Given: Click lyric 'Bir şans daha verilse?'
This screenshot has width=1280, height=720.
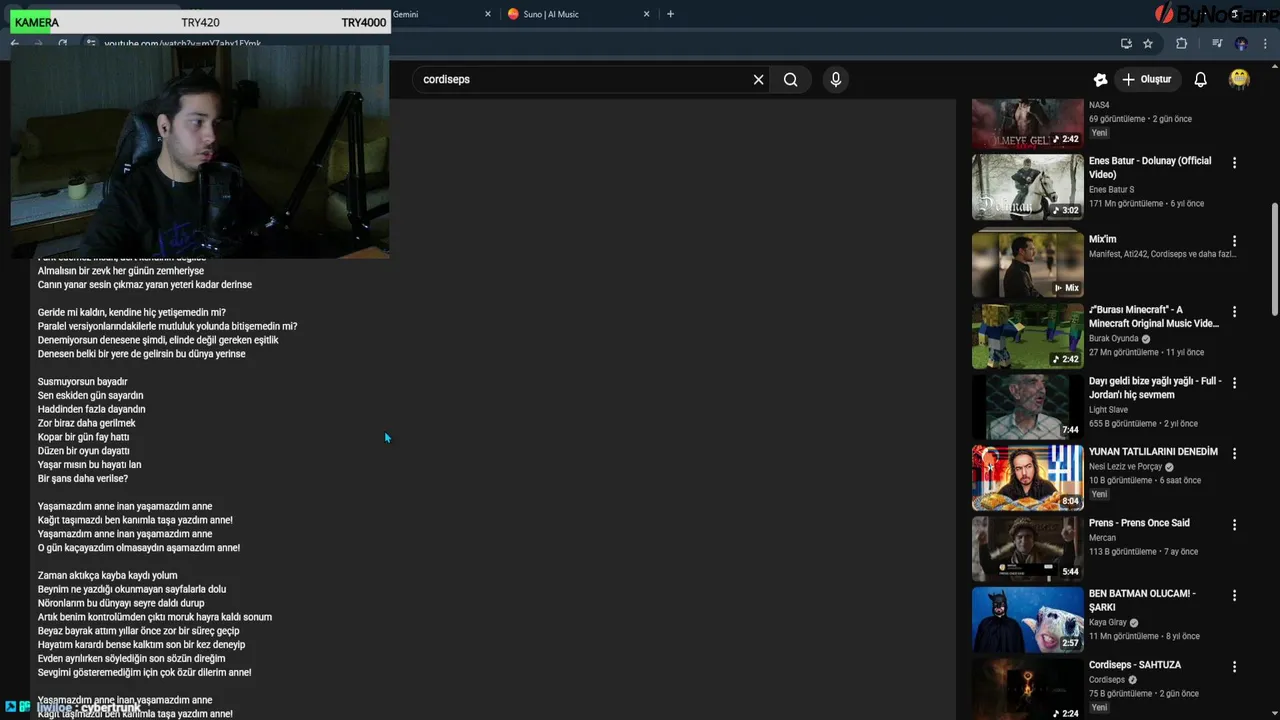Looking at the screenshot, I should (83, 479).
